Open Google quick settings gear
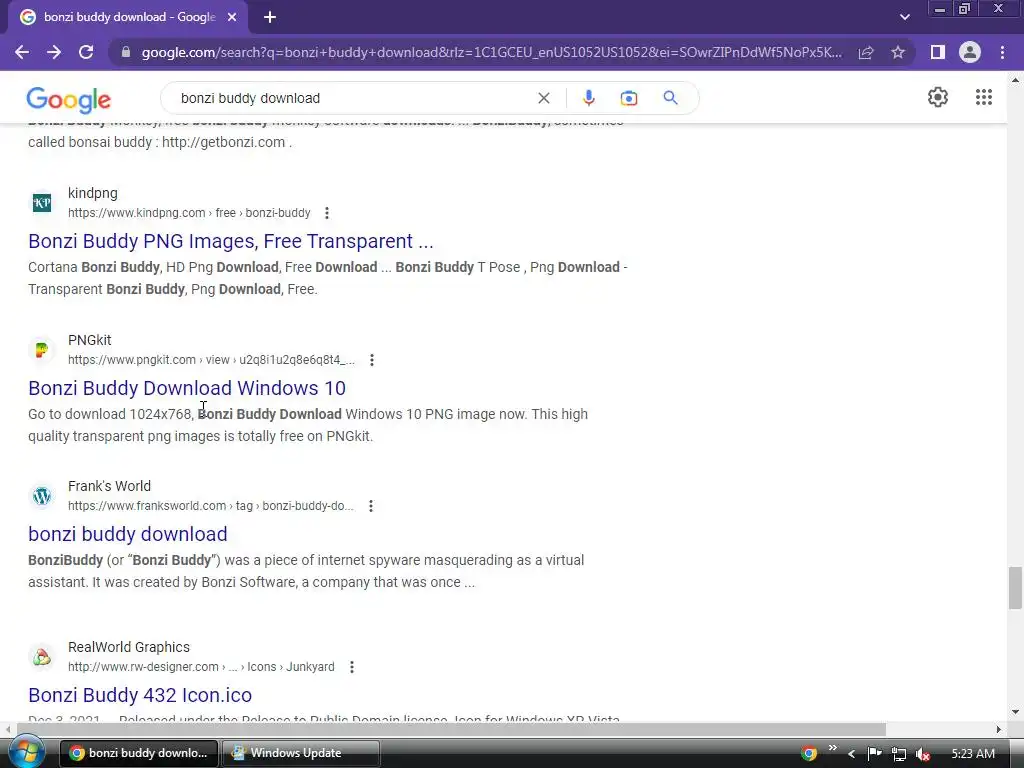The width and height of the screenshot is (1024, 768). click(x=938, y=97)
